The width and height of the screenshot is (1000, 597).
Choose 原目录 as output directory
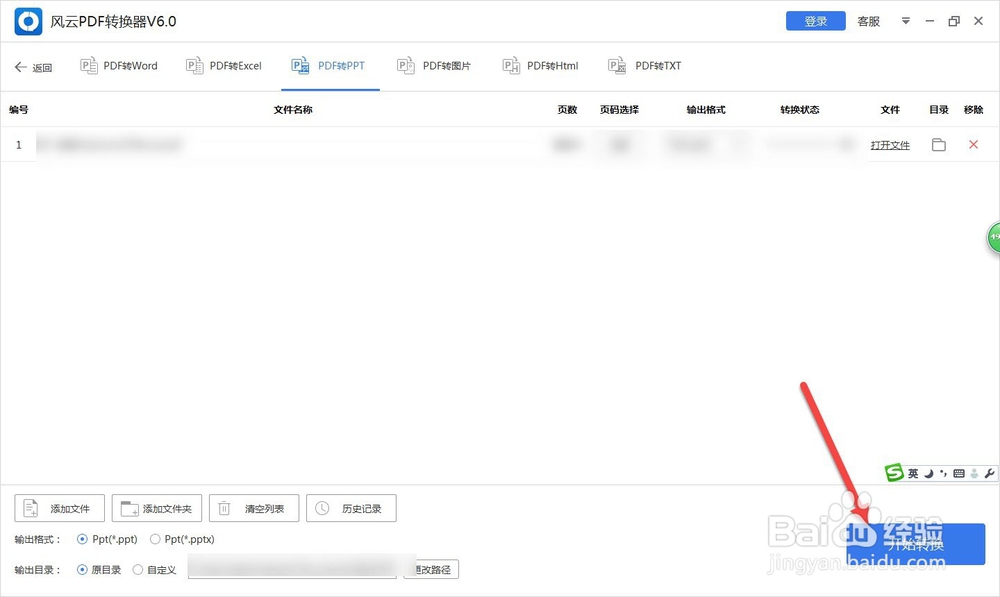99,570
